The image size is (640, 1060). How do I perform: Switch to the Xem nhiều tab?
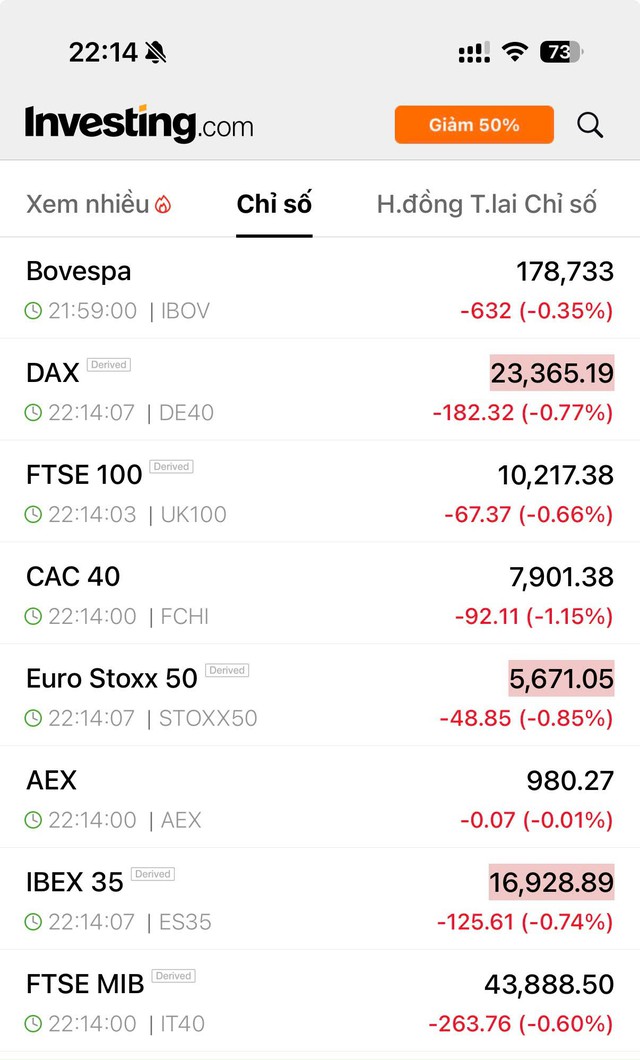pos(88,203)
